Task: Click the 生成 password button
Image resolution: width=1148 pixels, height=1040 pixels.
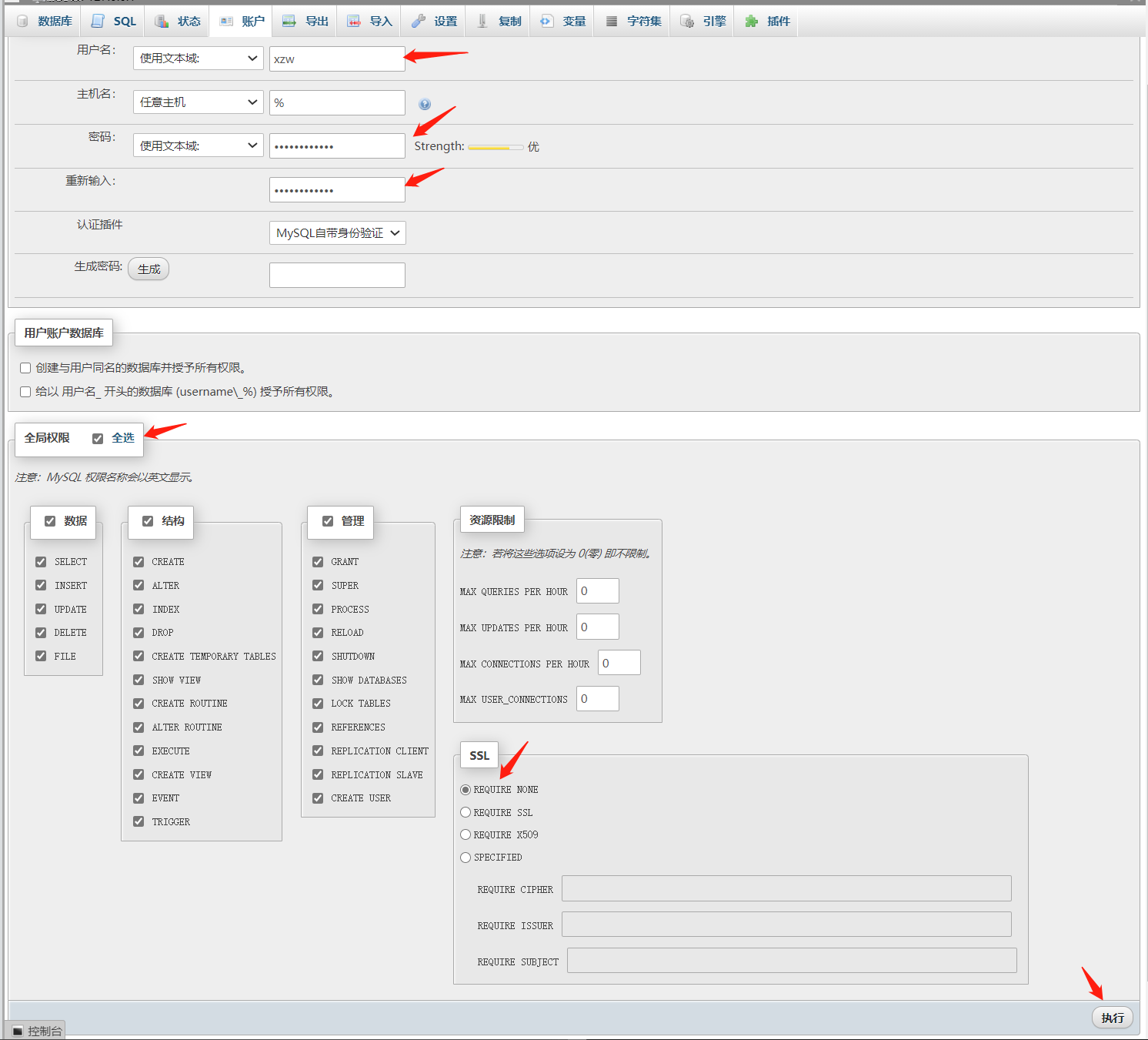Action: coord(149,269)
